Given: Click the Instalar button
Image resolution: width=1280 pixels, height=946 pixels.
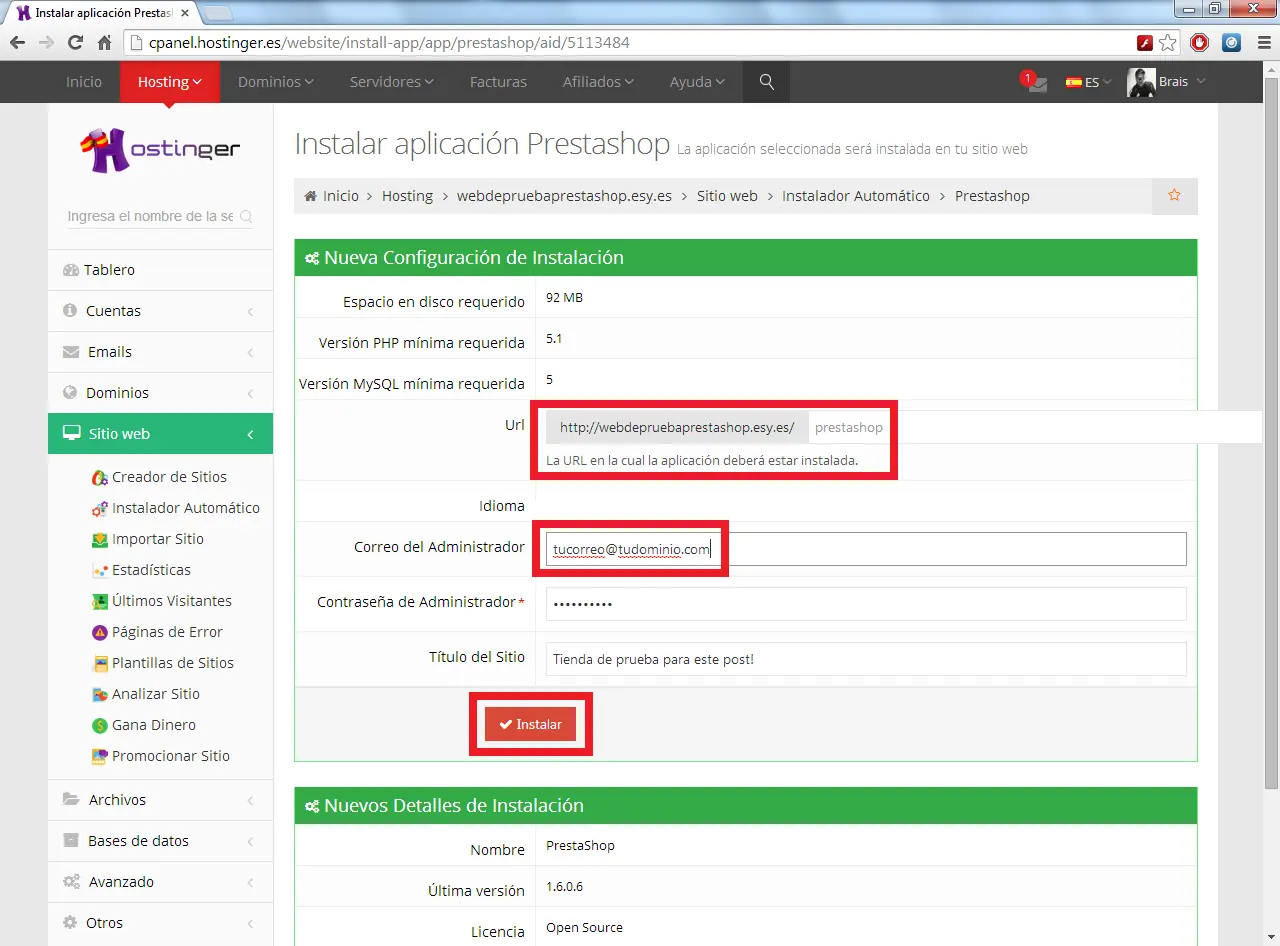Looking at the screenshot, I should 530,724.
